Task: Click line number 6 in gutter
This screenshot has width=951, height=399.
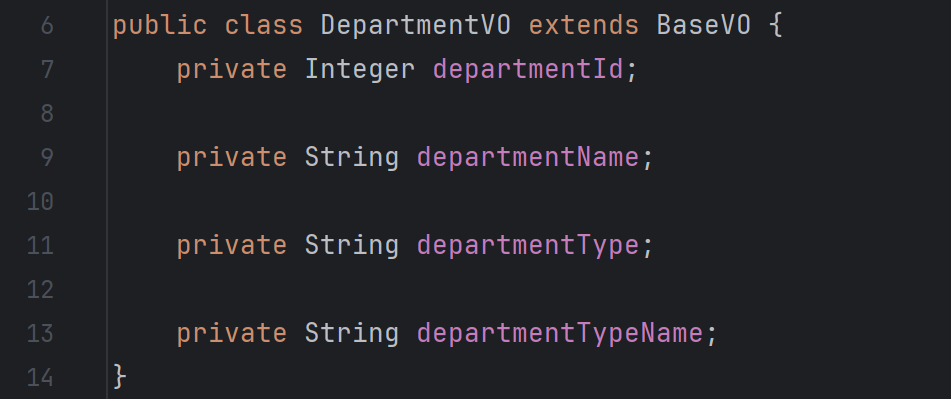Action: pos(46,25)
